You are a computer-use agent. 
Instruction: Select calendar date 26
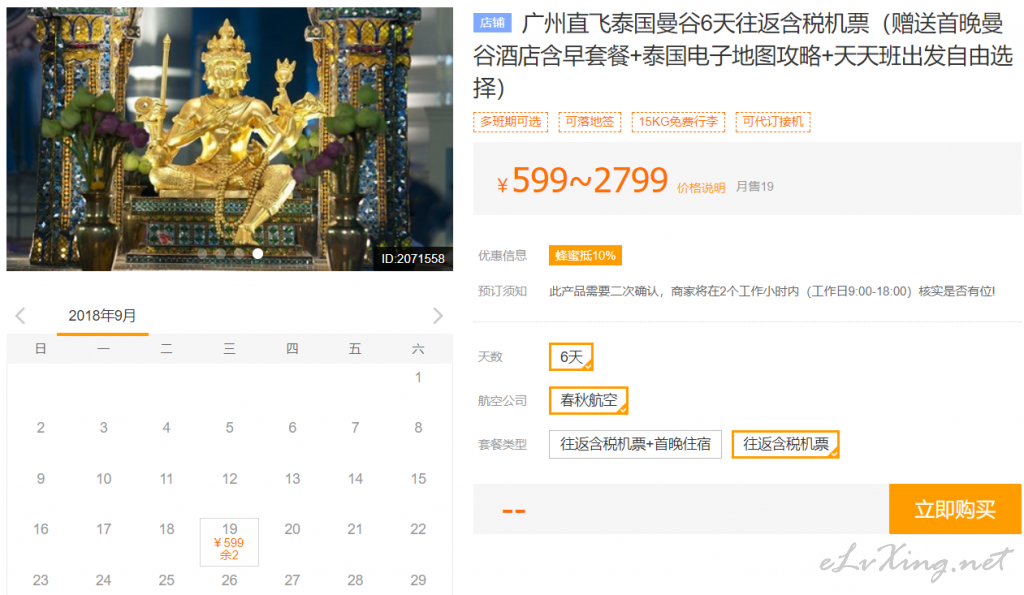(x=229, y=580)
